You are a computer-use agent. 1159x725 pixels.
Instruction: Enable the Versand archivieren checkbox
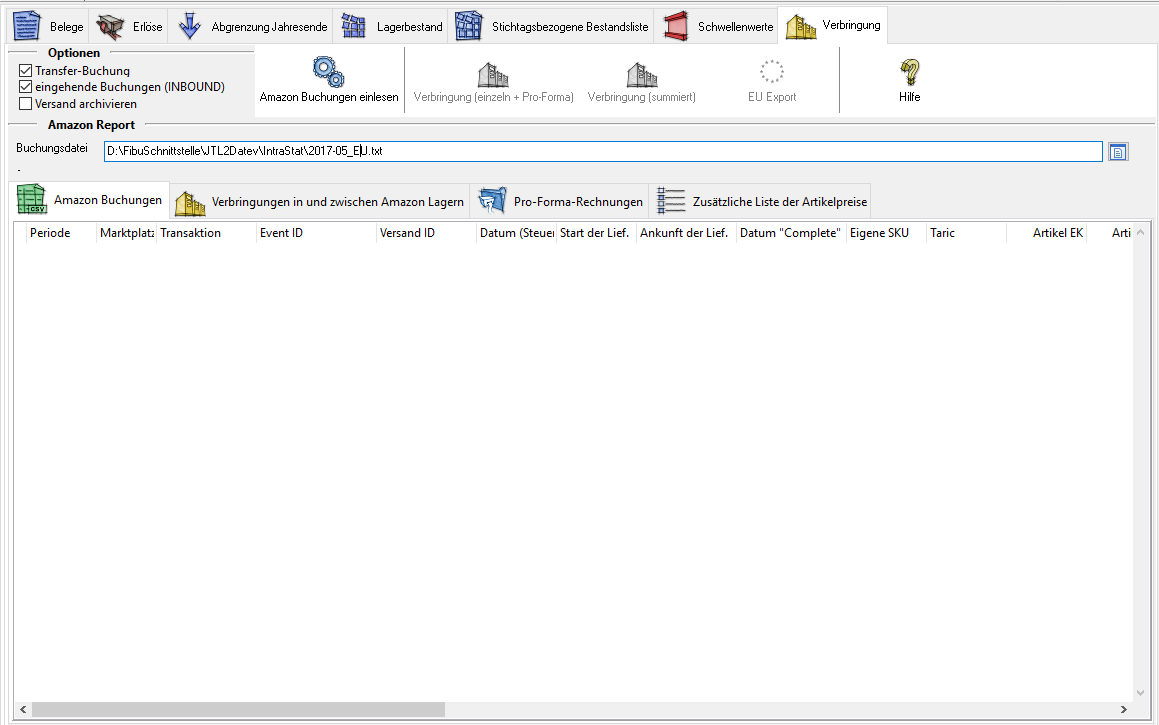tap(26, 103)
